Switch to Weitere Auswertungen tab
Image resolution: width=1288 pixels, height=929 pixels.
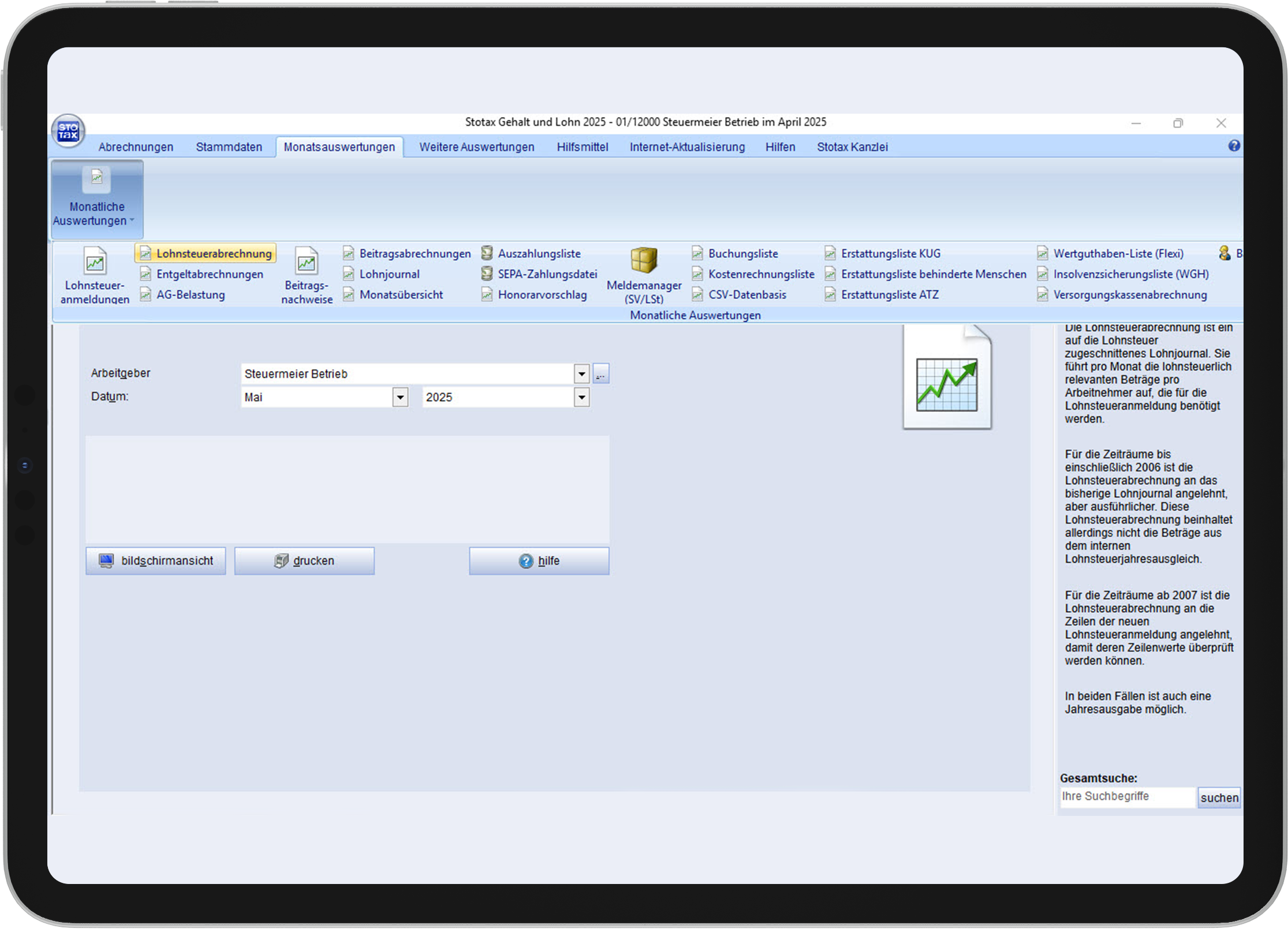coord(477,147)
